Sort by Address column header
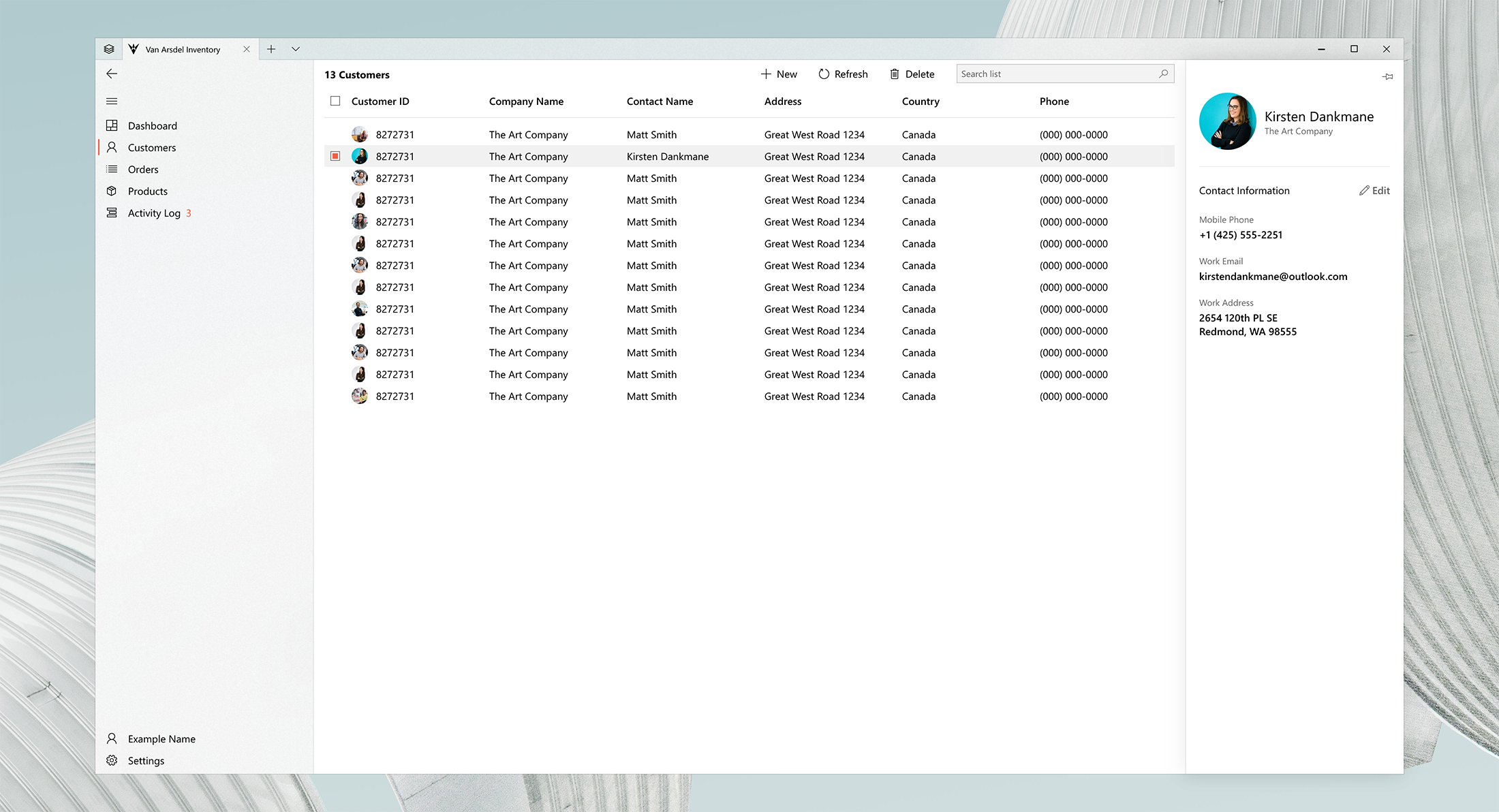The image size is (1499, 812). [783, 101]
